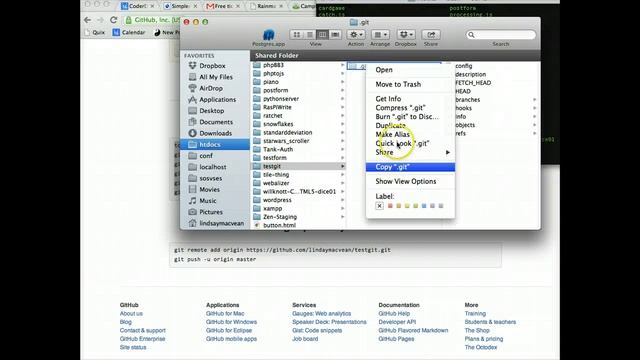Expand the objects folder arrow

pyautogui.click(x=534, y=125)
